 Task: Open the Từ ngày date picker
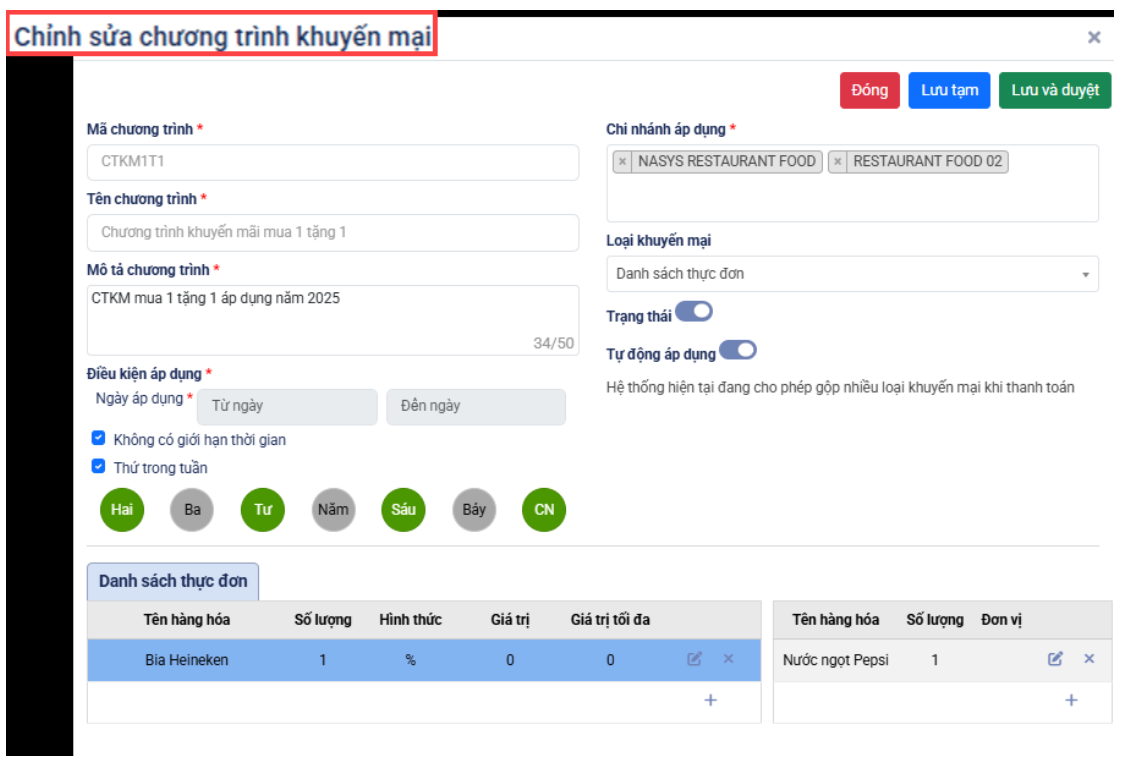pyautogui.click(x=287, y=407)
